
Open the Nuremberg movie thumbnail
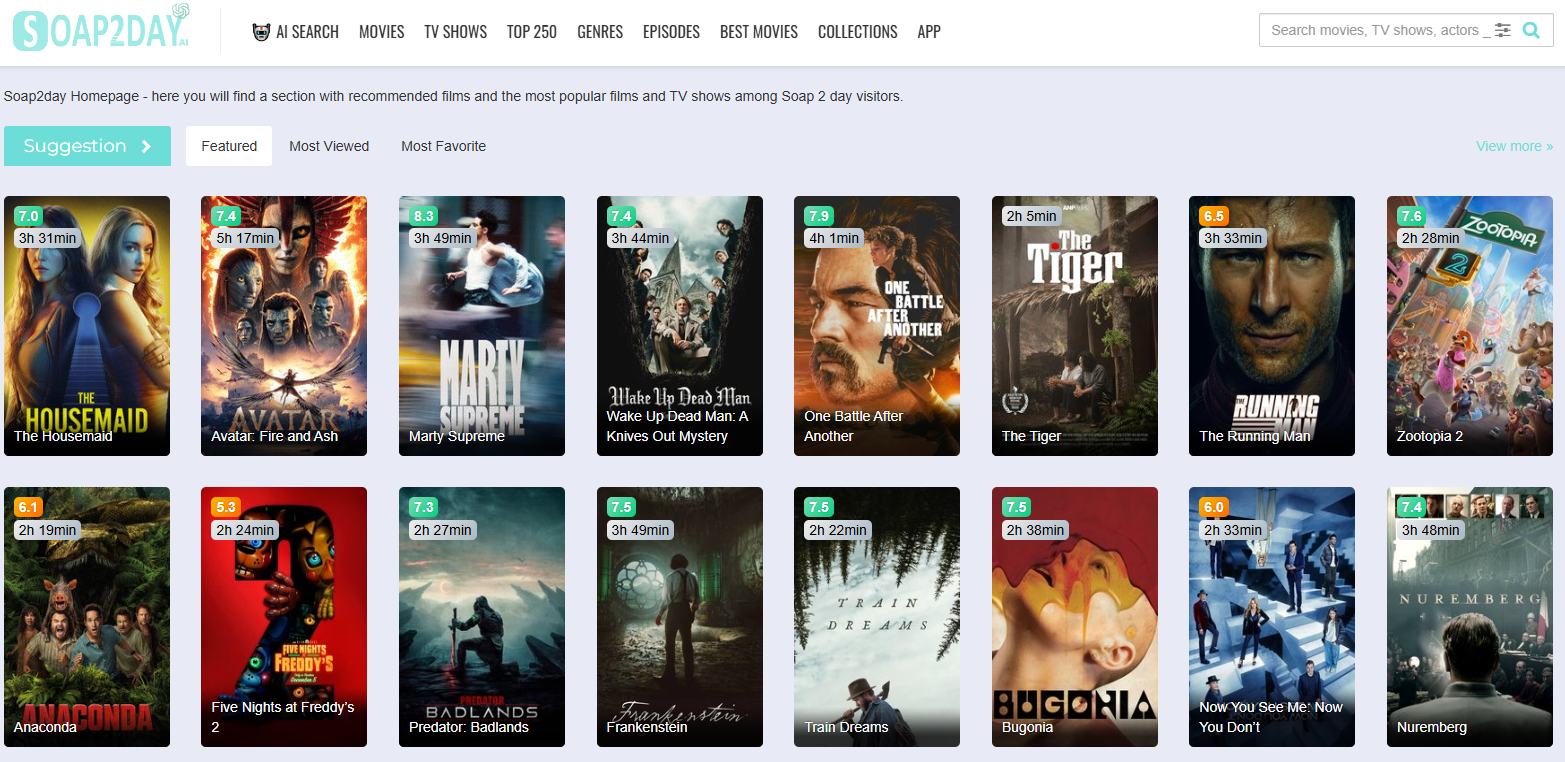tap(1469, 616)
